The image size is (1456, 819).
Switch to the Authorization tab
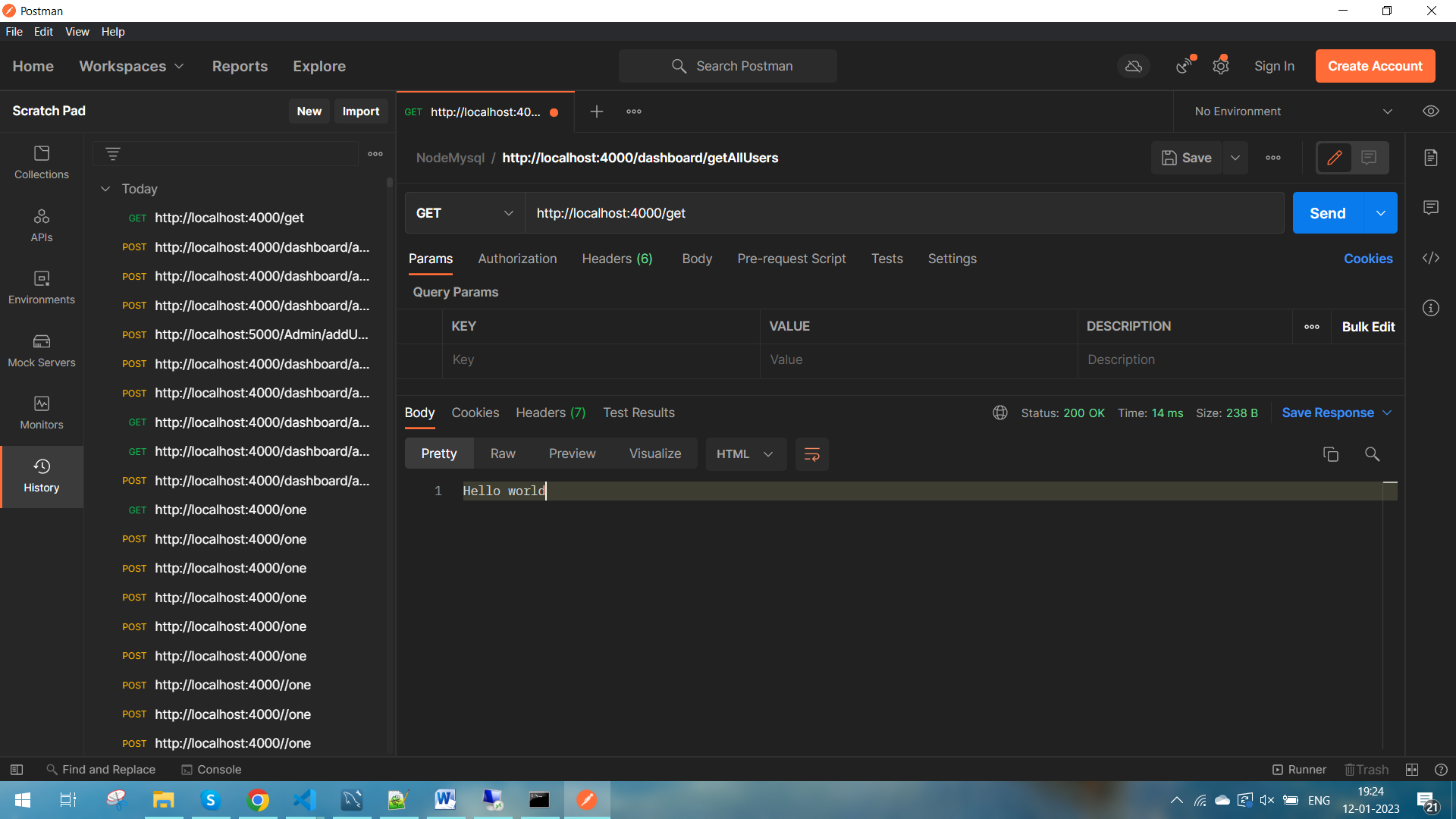click(517, 259)
